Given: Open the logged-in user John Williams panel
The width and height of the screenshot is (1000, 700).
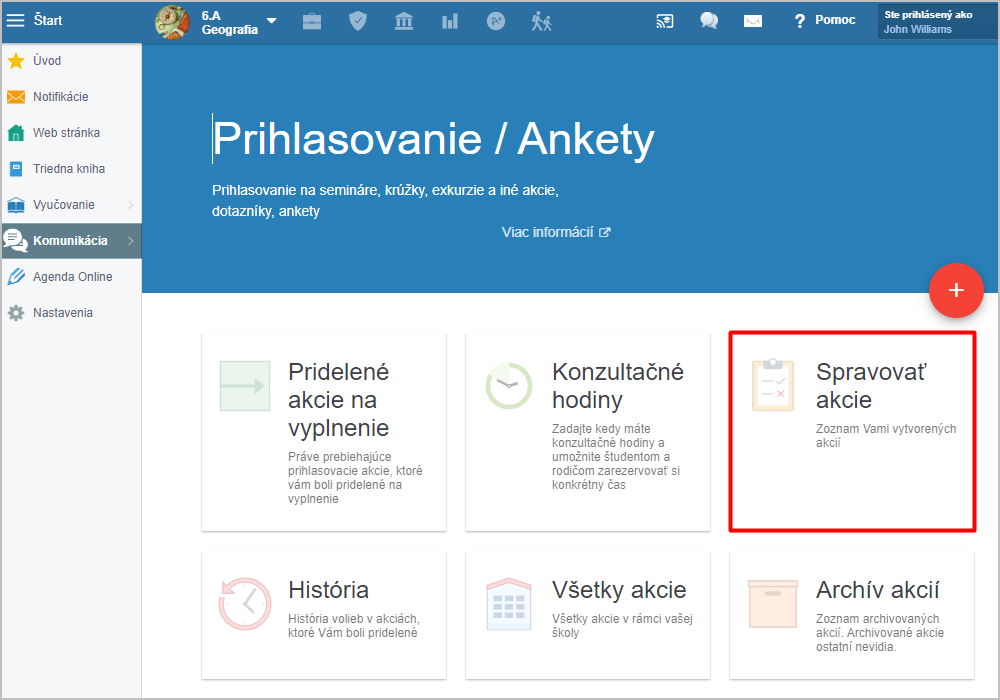Looking at the screenshot, I should click(938, 22).
